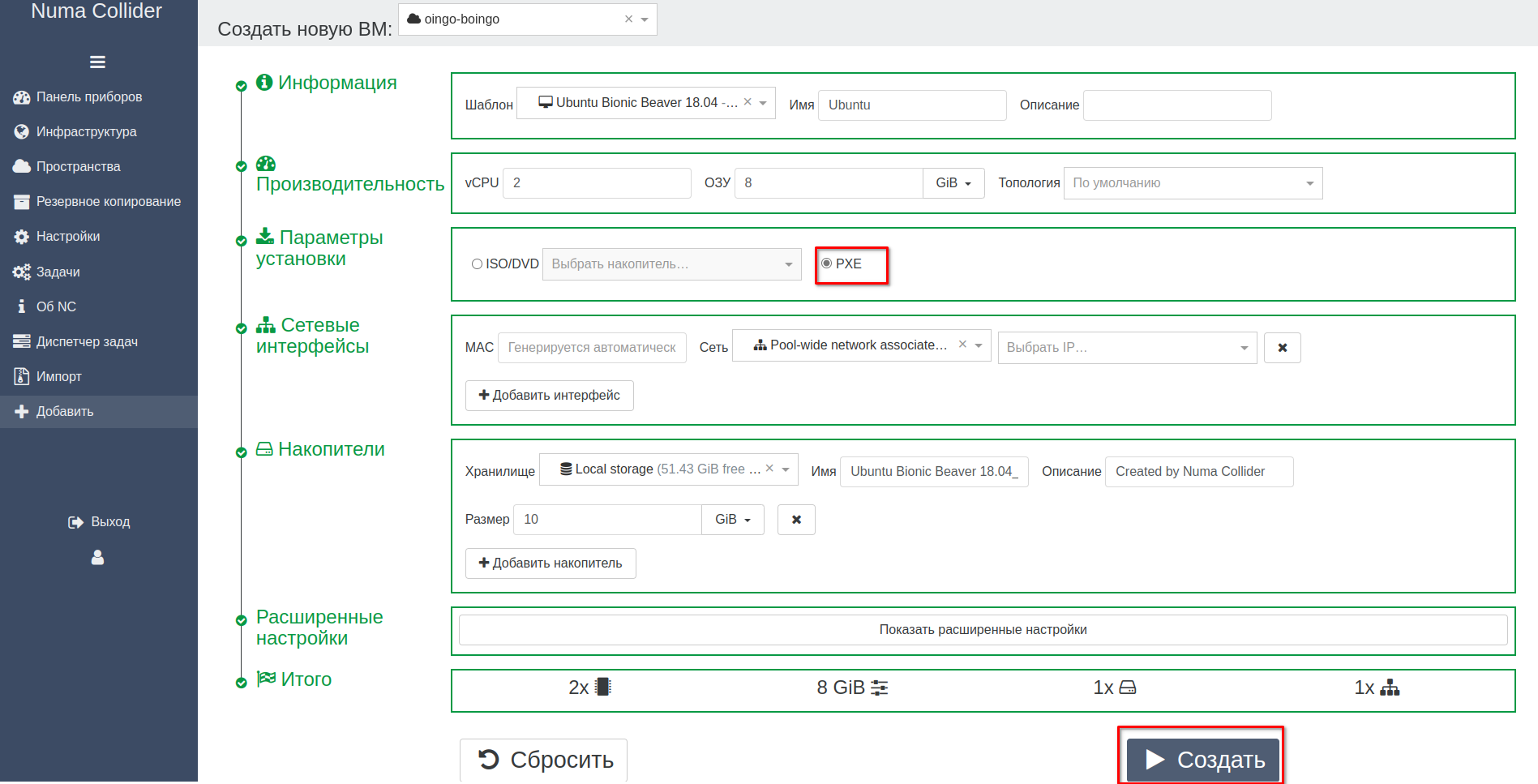Screen dimensions: 1538x784
Task: Open the Топология dropdown
Action: (1193, 183)
